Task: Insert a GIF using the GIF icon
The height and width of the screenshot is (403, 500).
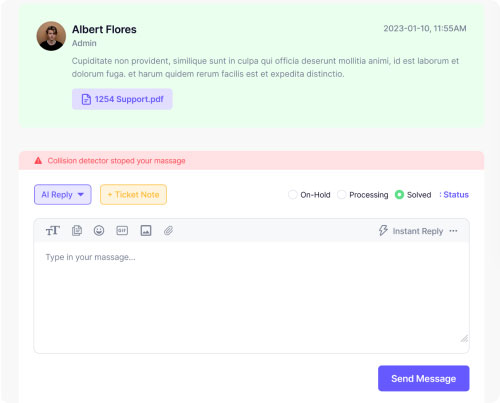Action: tap(122, 231)
